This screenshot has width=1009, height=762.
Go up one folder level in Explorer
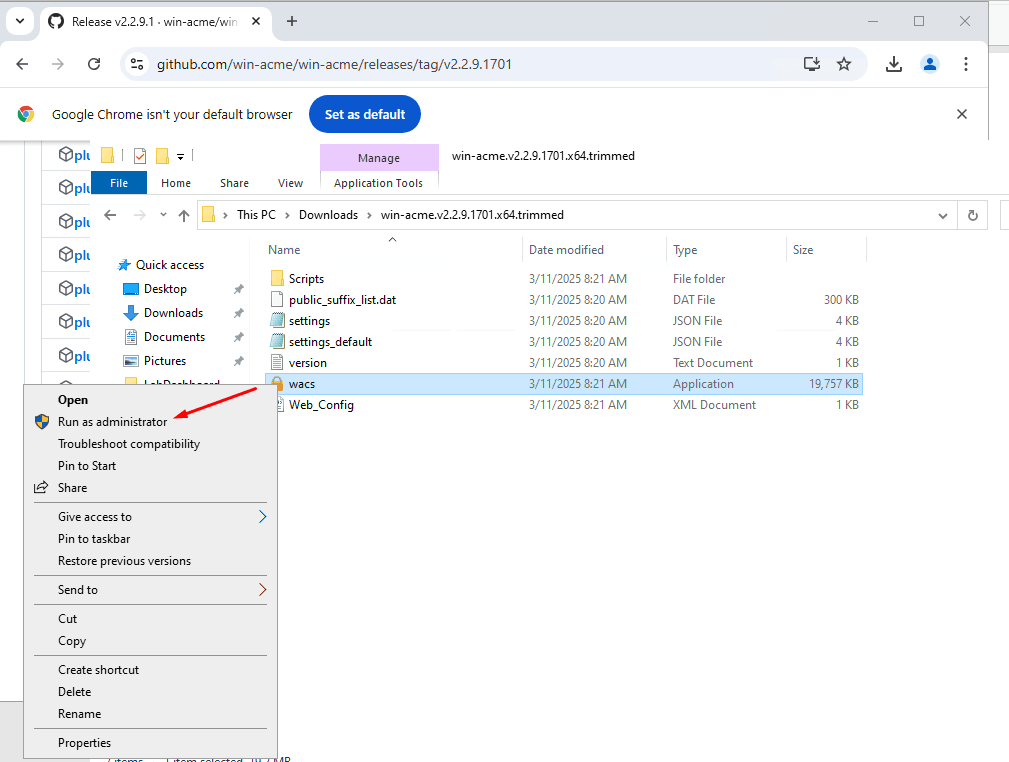184,215
